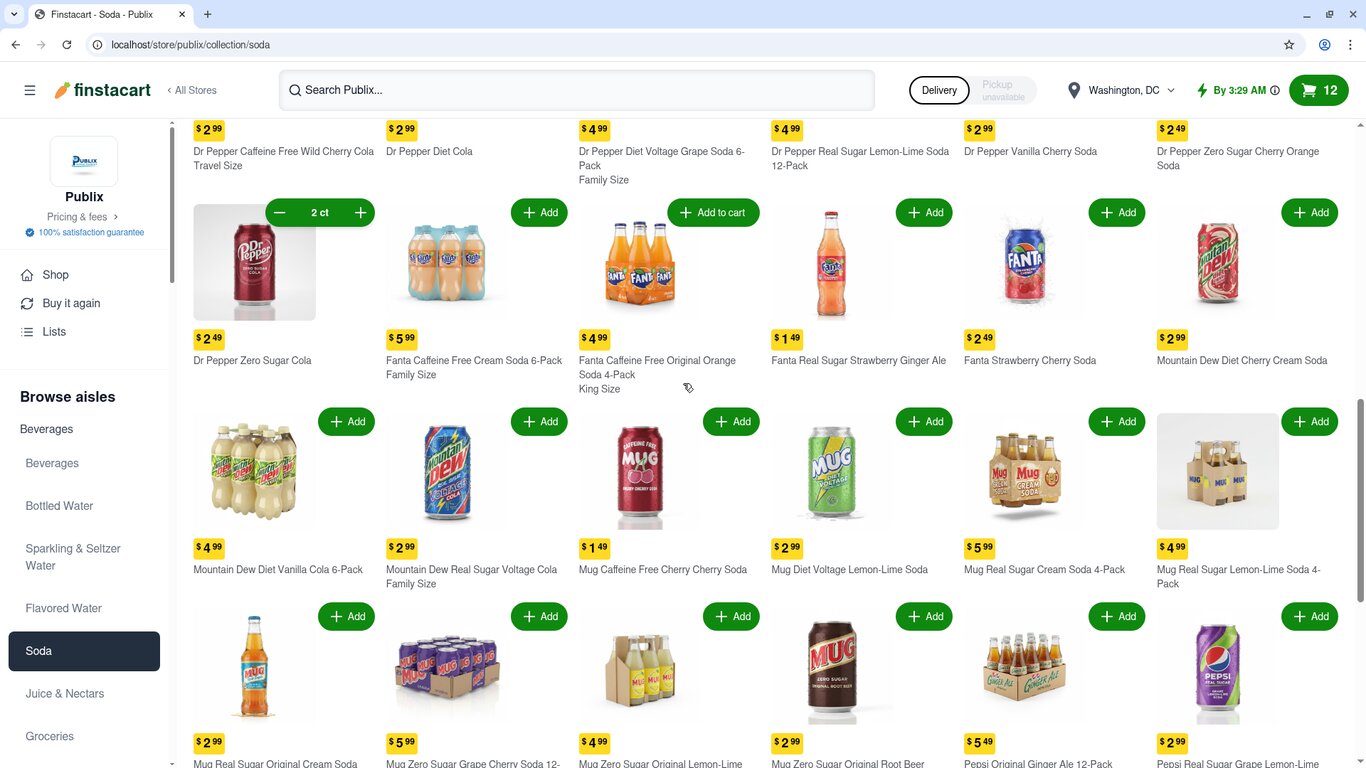
Task: Expand the Washington, DC location dropdown
Action: pyautogui.click(x=1121, y=90)
